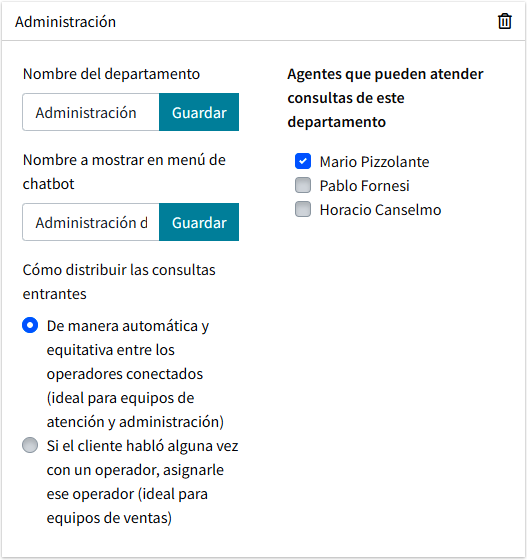Delete the Administración department with trash icon
527x560 pixels.
[x=505, y=21]
